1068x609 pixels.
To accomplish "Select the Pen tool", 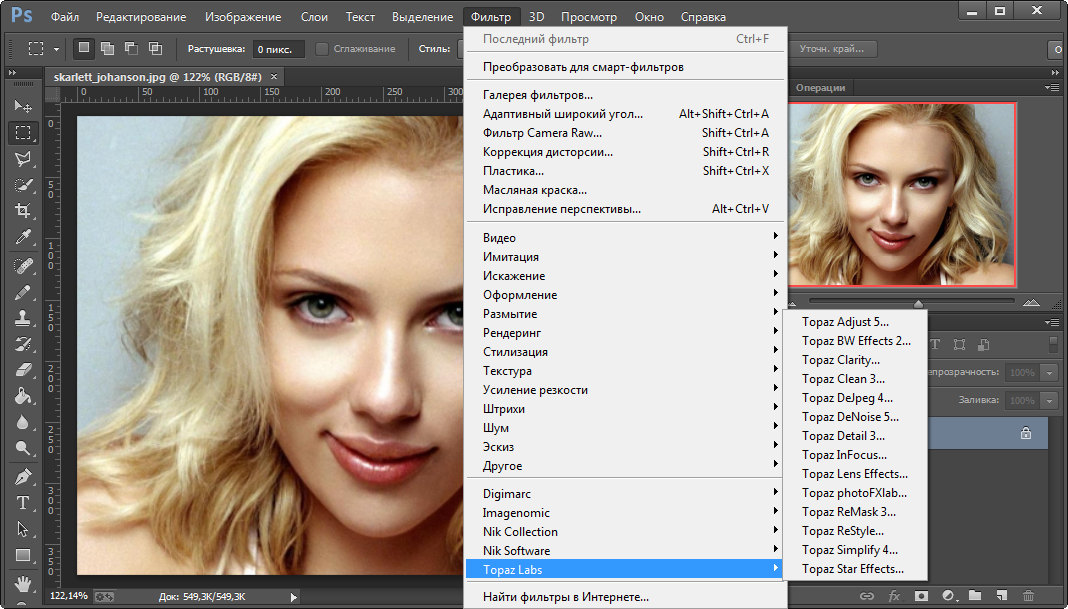I will pos(23,476).
